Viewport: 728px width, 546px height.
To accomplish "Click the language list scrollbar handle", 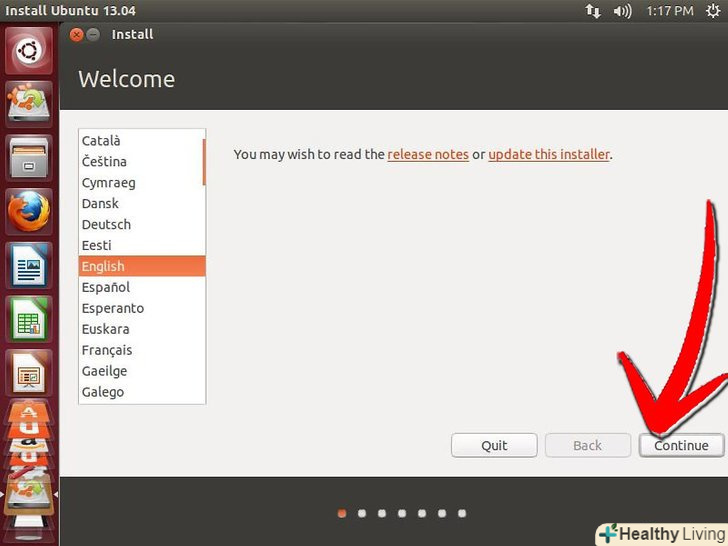I will pos(204,162).
